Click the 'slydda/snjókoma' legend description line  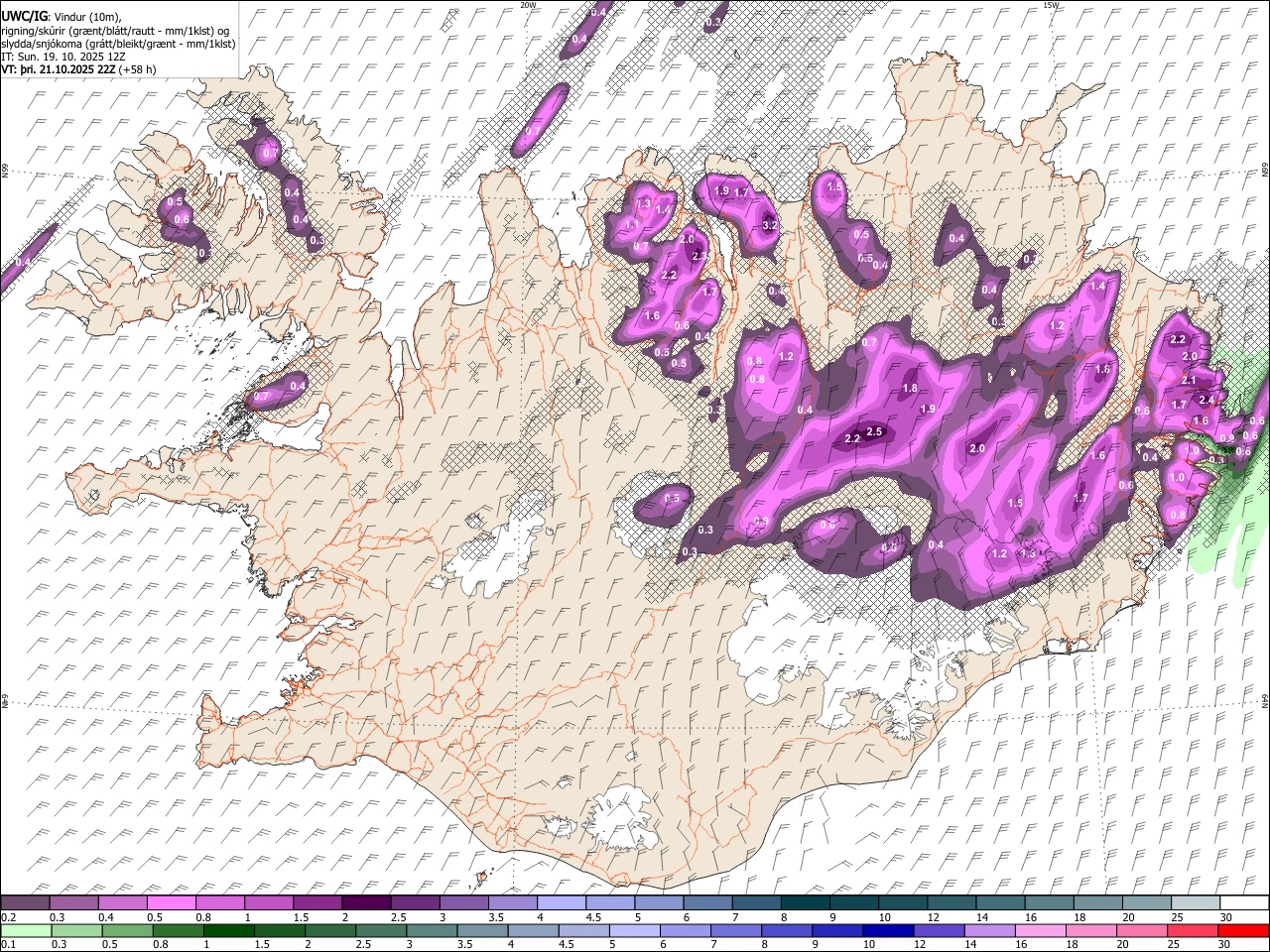click(118, 44)
